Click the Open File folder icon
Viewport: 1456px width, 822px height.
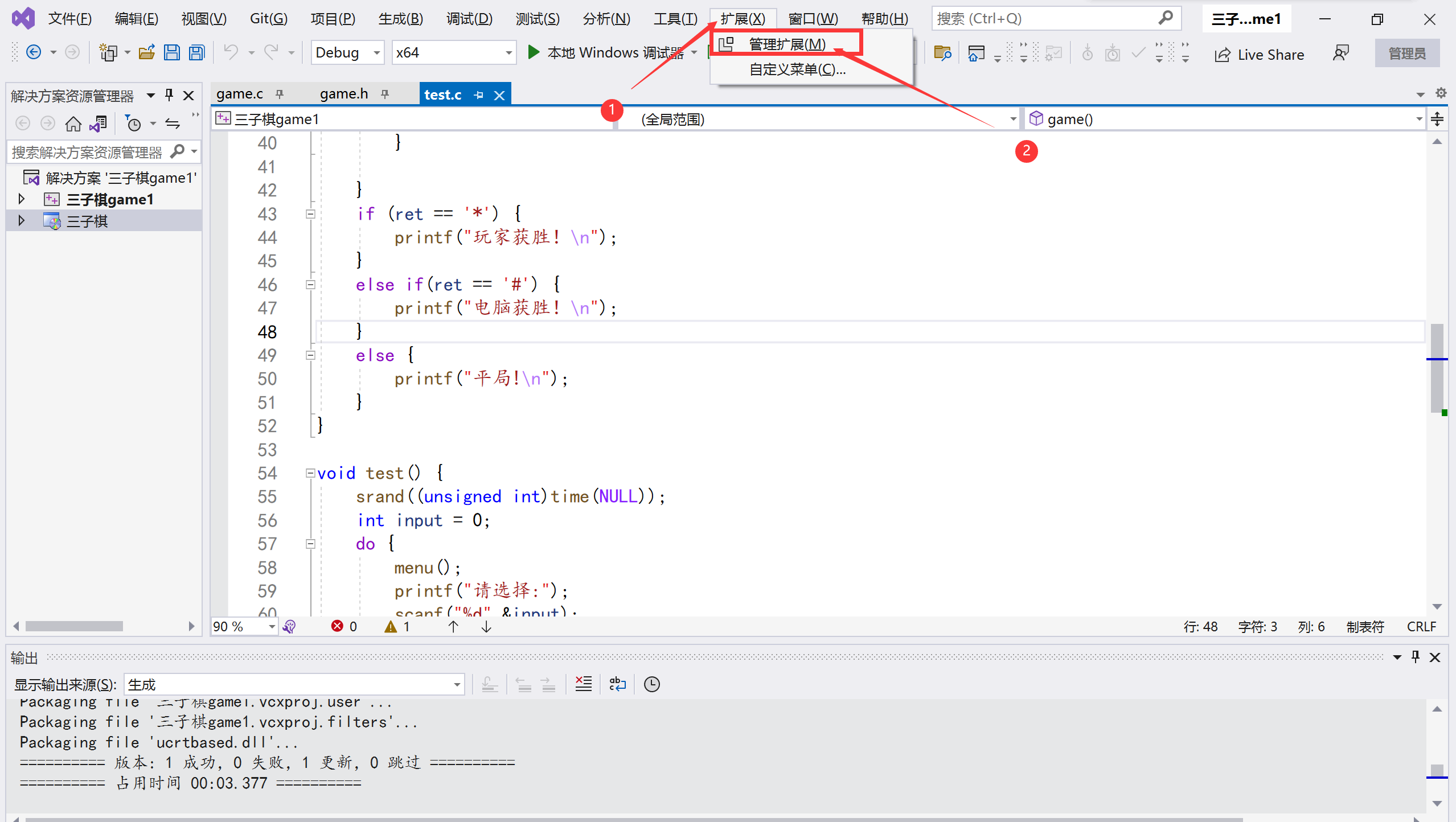click(x=147, y=53)
